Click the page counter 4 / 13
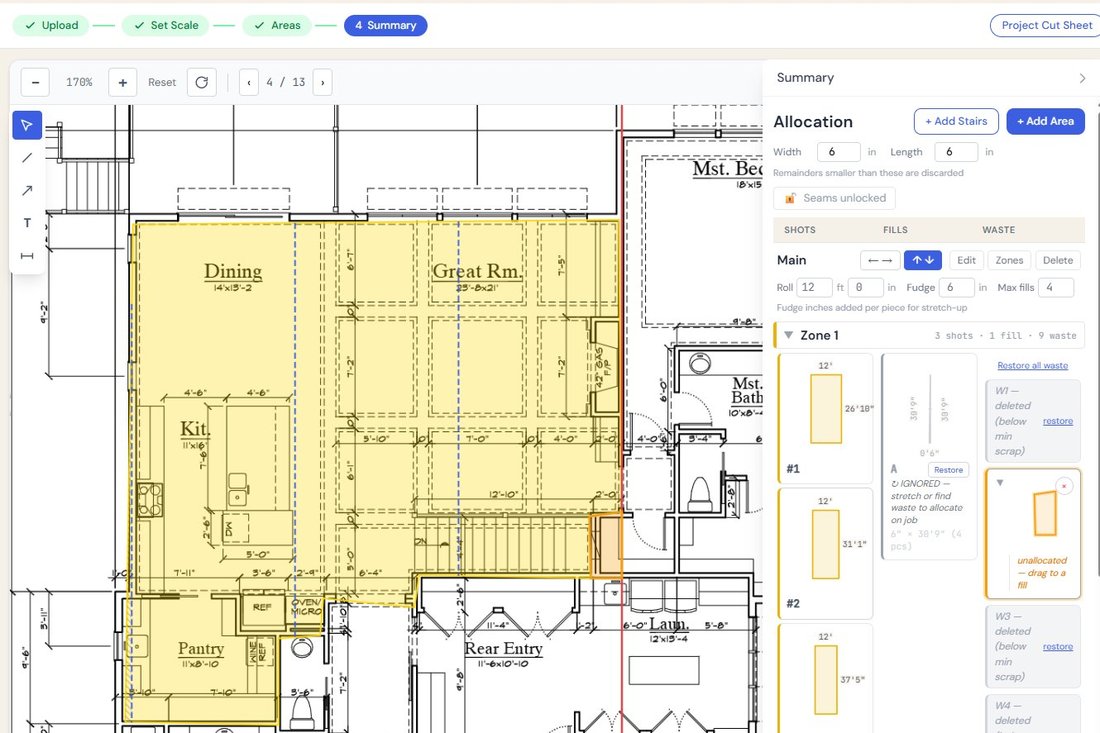Image resolution: width=1100 pixels, height=733 pixels. tap(286, 83)
